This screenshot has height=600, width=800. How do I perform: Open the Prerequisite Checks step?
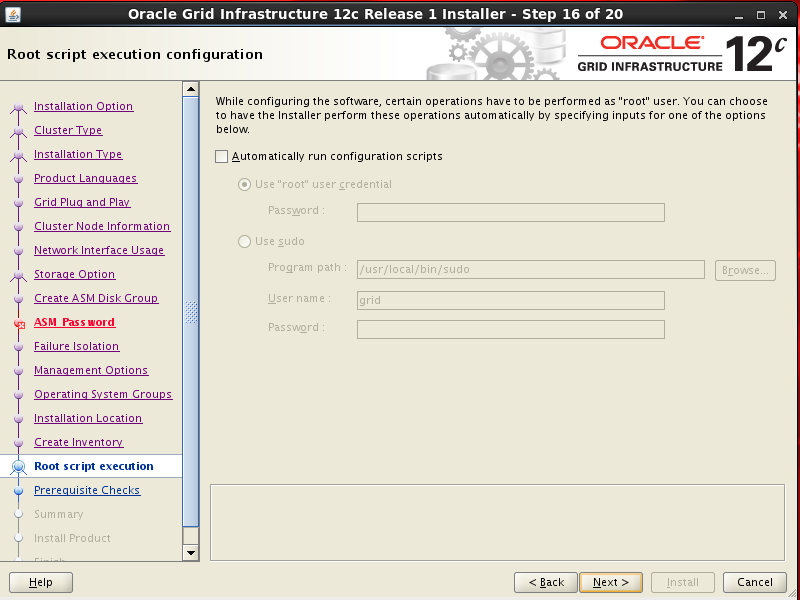tap(87, 490)
